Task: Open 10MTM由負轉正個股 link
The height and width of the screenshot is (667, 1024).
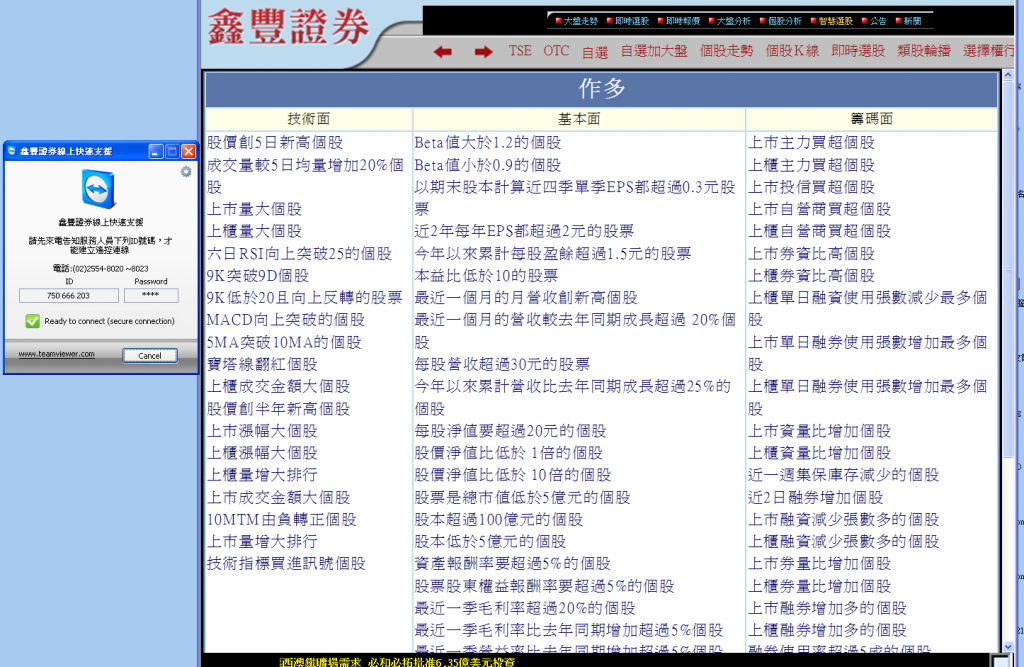Action: pos(281,520)
